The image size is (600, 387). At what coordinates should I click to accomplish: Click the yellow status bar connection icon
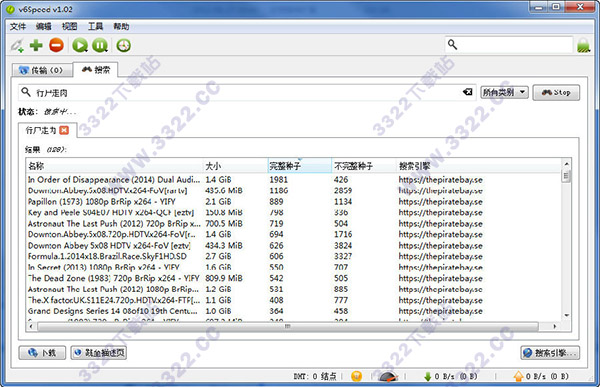(x=356, y=377)
